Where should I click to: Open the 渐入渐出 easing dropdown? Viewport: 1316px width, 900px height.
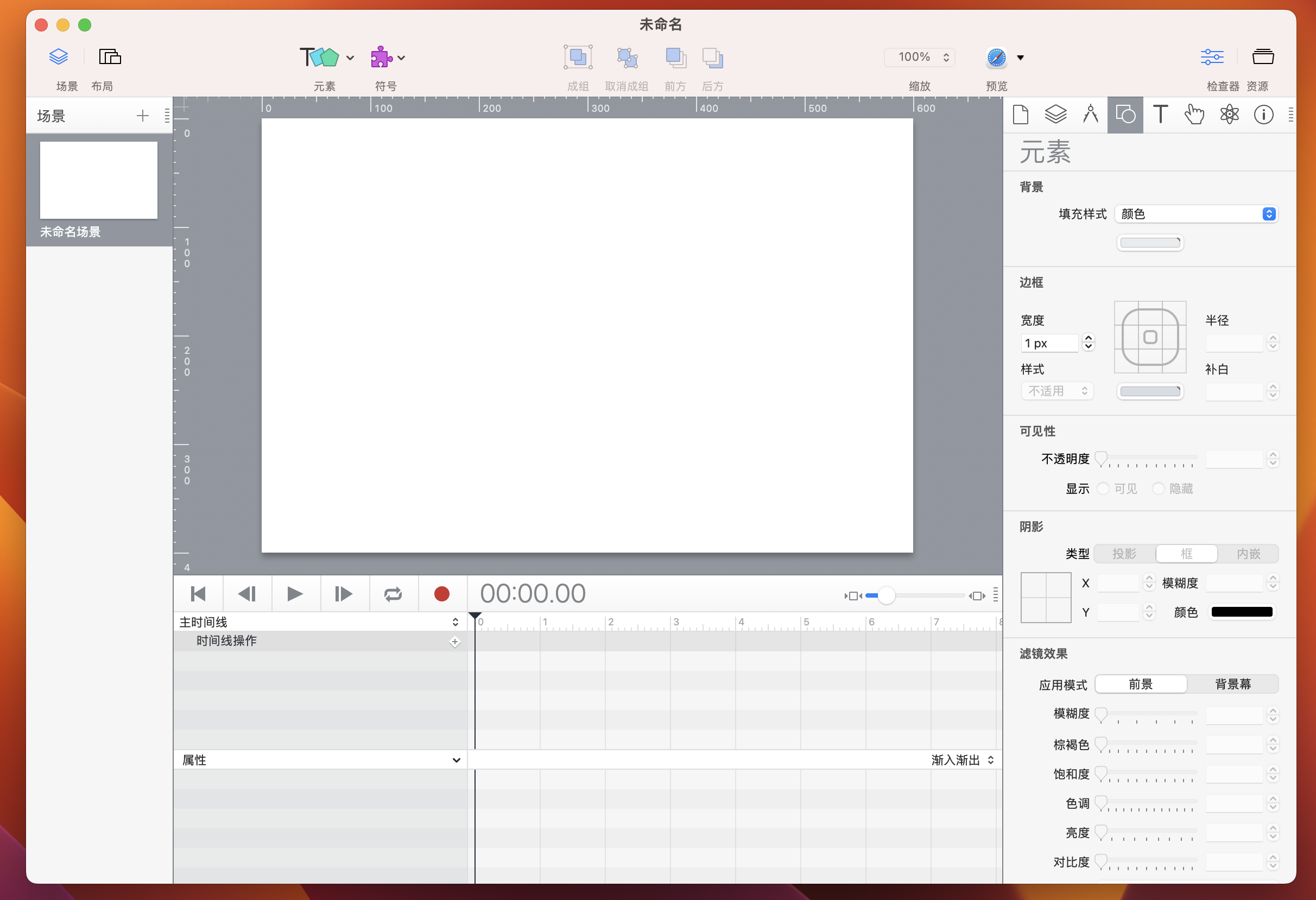[x=962, y=760]
